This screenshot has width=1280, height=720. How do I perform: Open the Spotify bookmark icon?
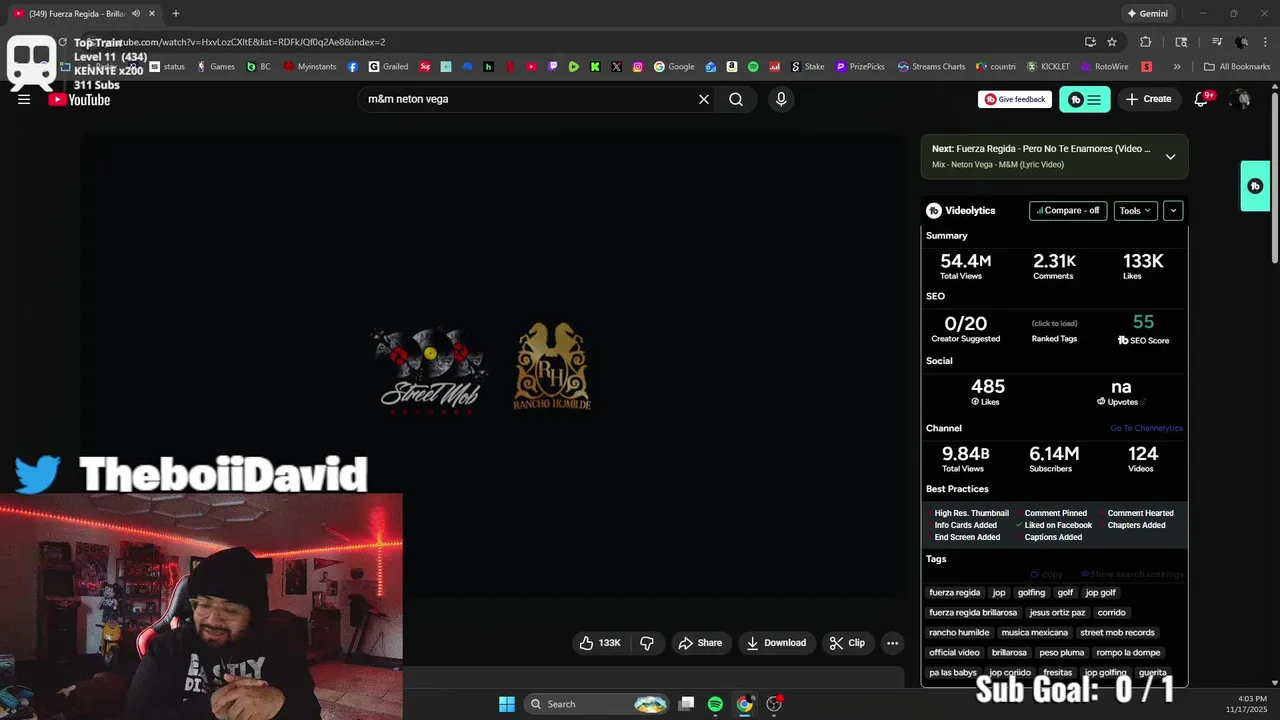coord(753,67)
